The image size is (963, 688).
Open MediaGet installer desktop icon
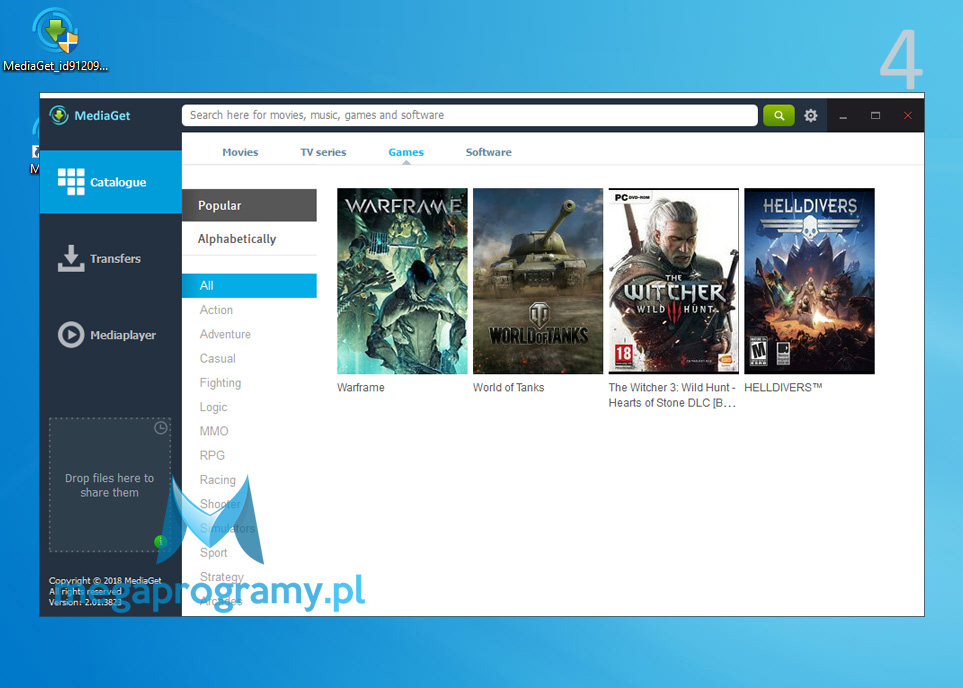(x=56, y=39)
